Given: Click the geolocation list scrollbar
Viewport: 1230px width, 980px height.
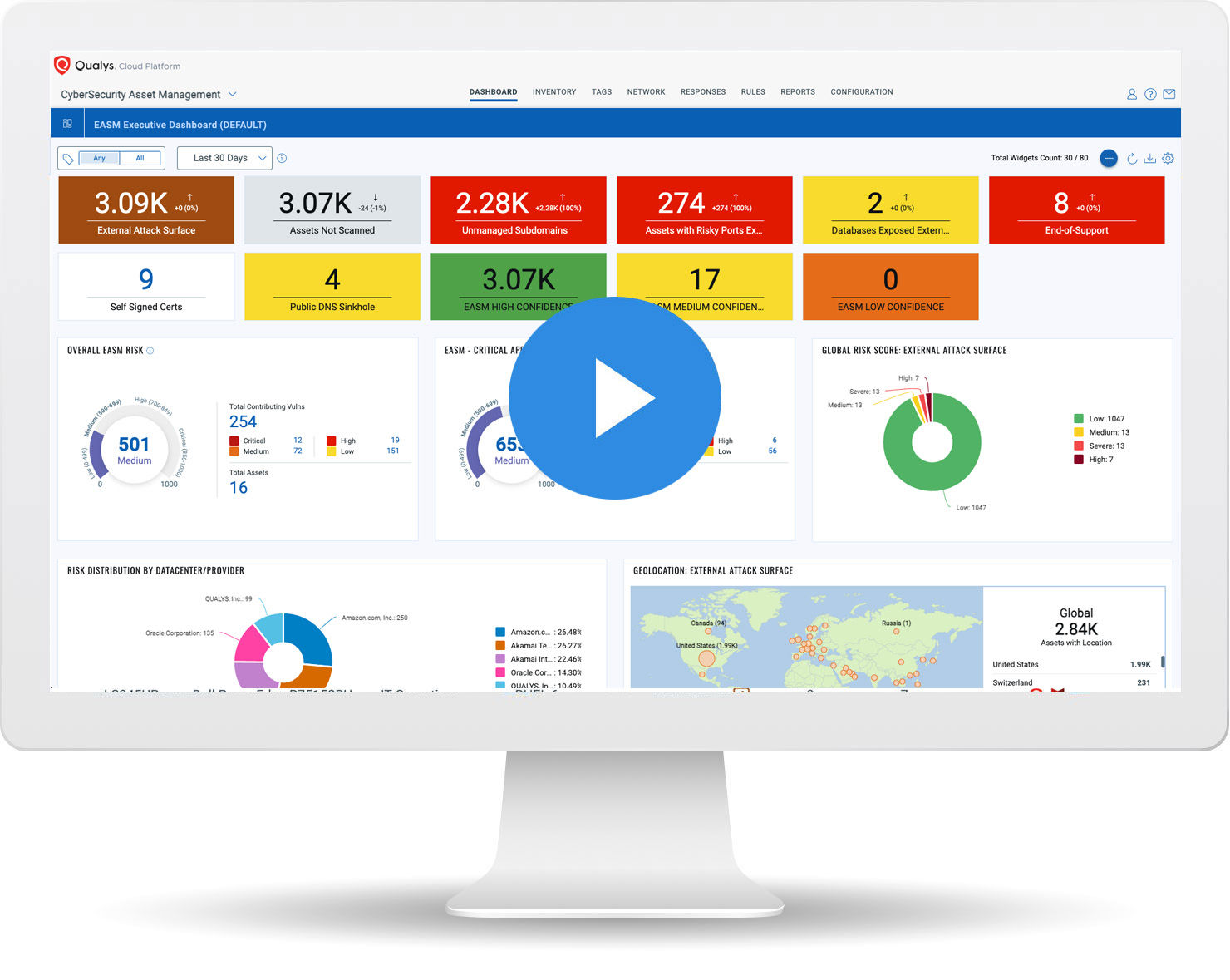Looking at the screenshot, I should (x=1163, y=662).
